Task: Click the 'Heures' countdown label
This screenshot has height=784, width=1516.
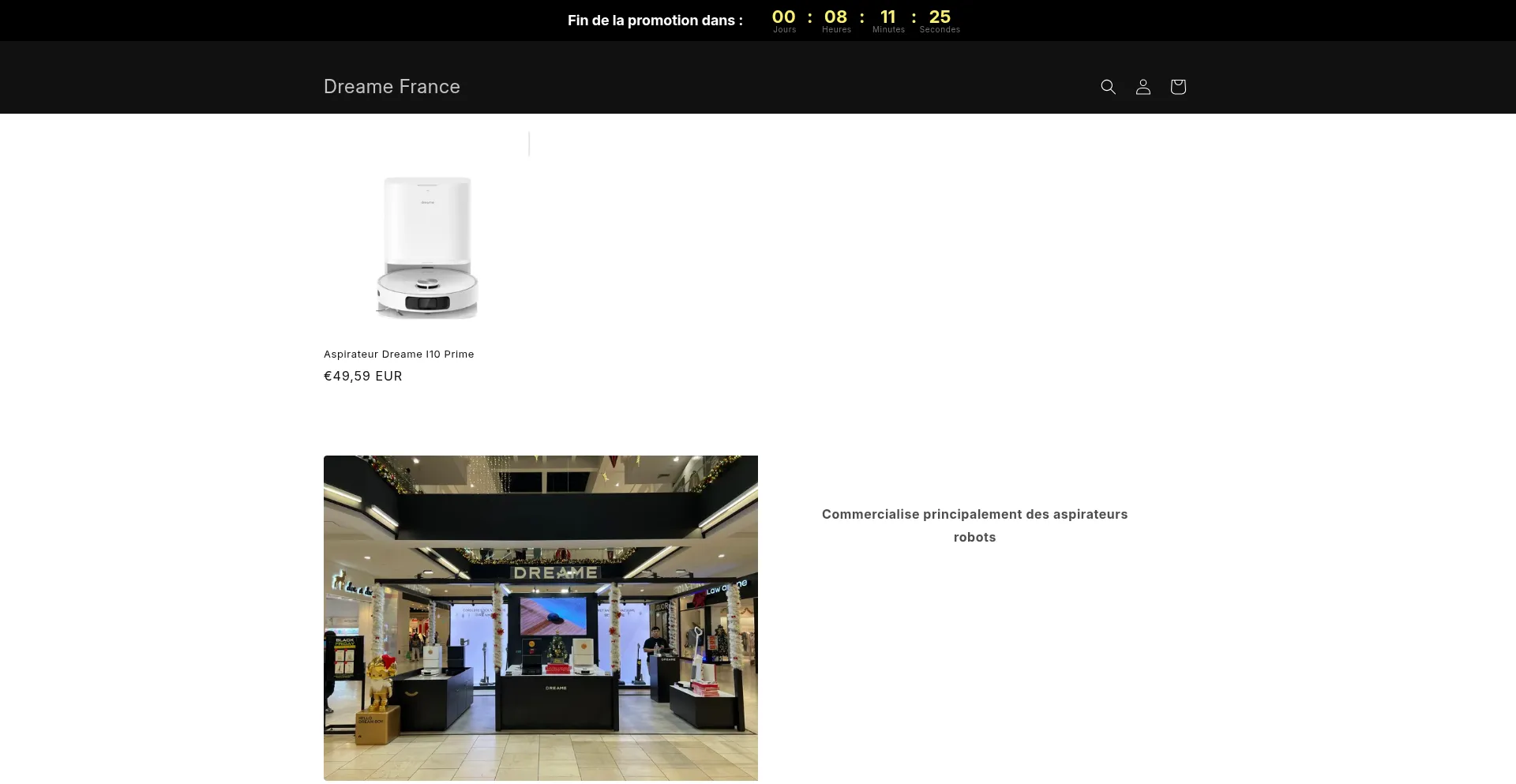Action: [x=836, y=30]
